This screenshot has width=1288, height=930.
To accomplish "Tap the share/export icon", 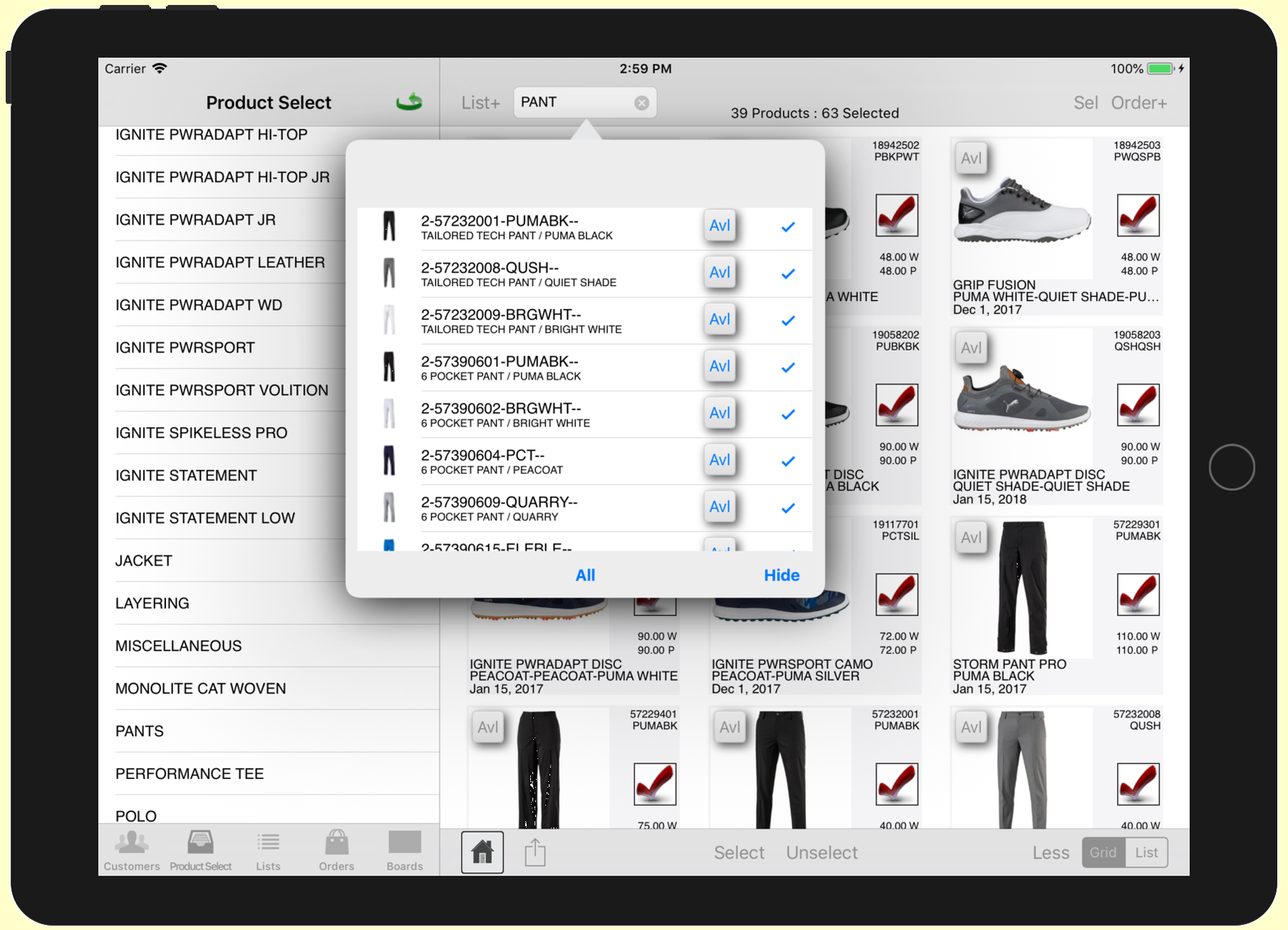I will (535, 852).
